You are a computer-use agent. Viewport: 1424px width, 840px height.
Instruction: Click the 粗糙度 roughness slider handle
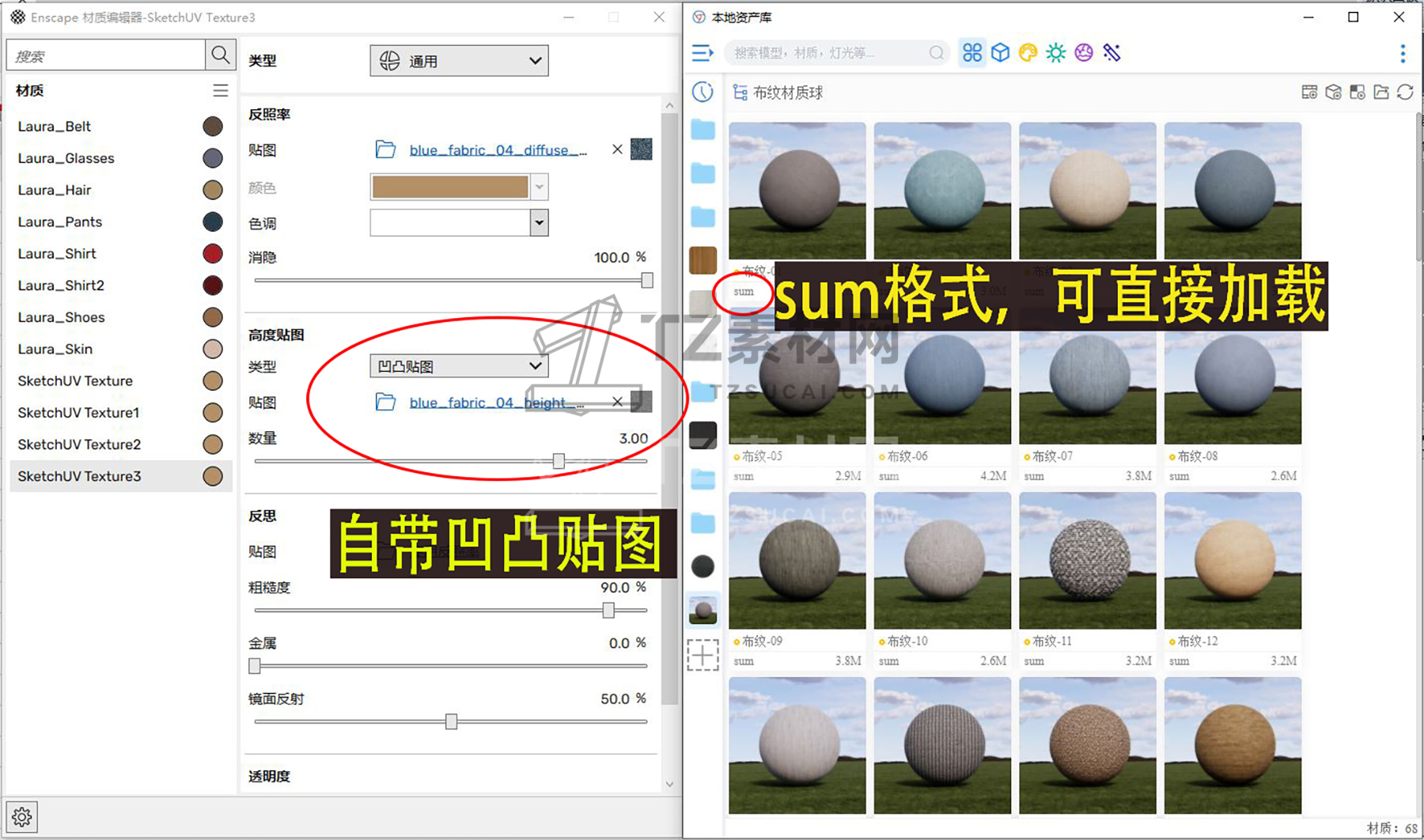[608, 610]
